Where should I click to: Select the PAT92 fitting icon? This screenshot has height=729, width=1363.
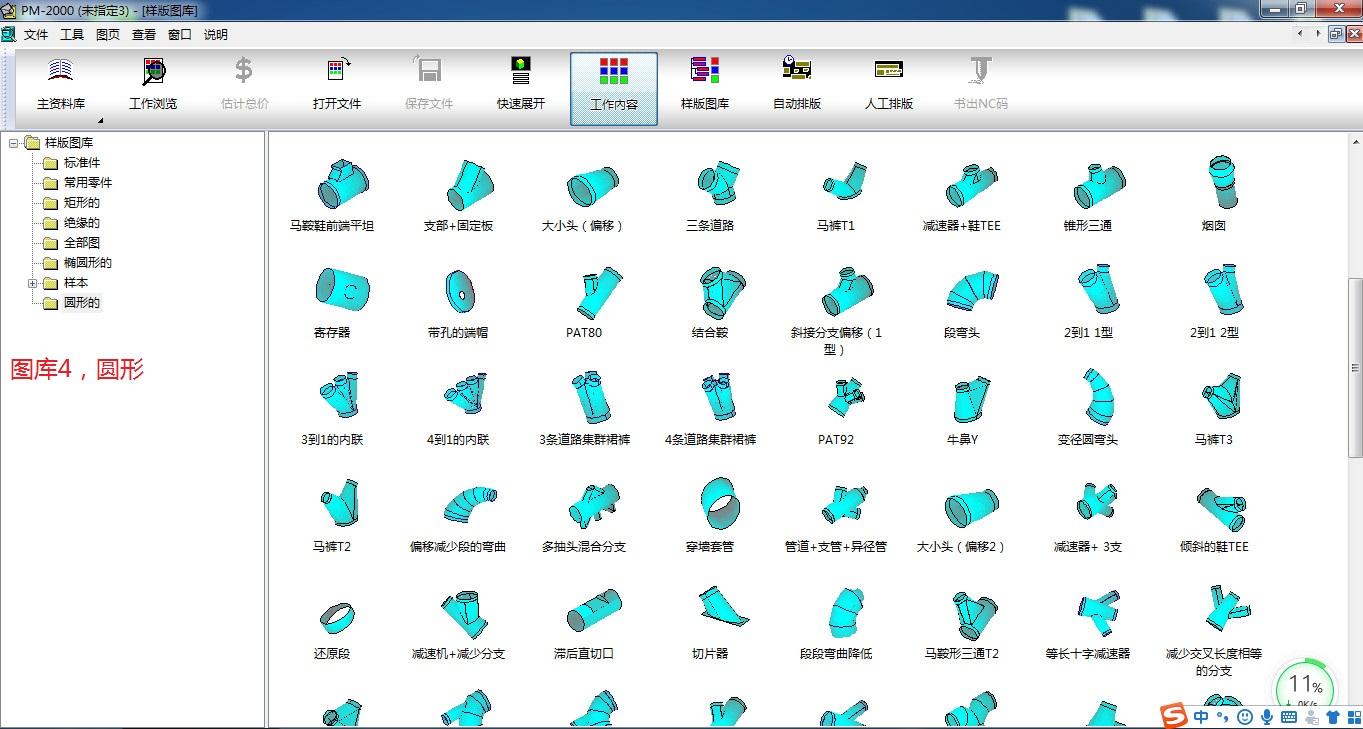coord(845,397)
